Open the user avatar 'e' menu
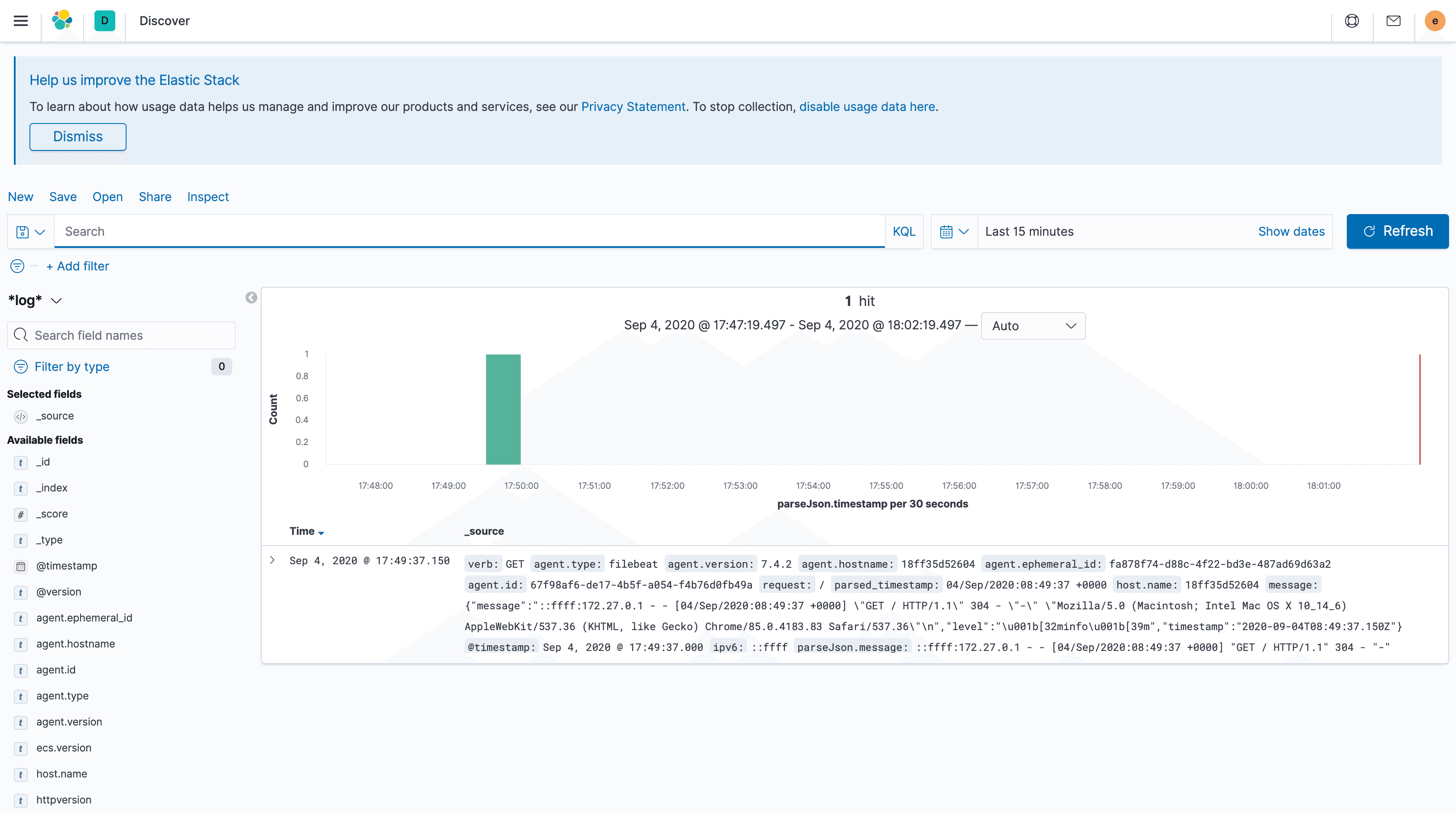Screen dimensions: 1456x813 [1434, 21]
